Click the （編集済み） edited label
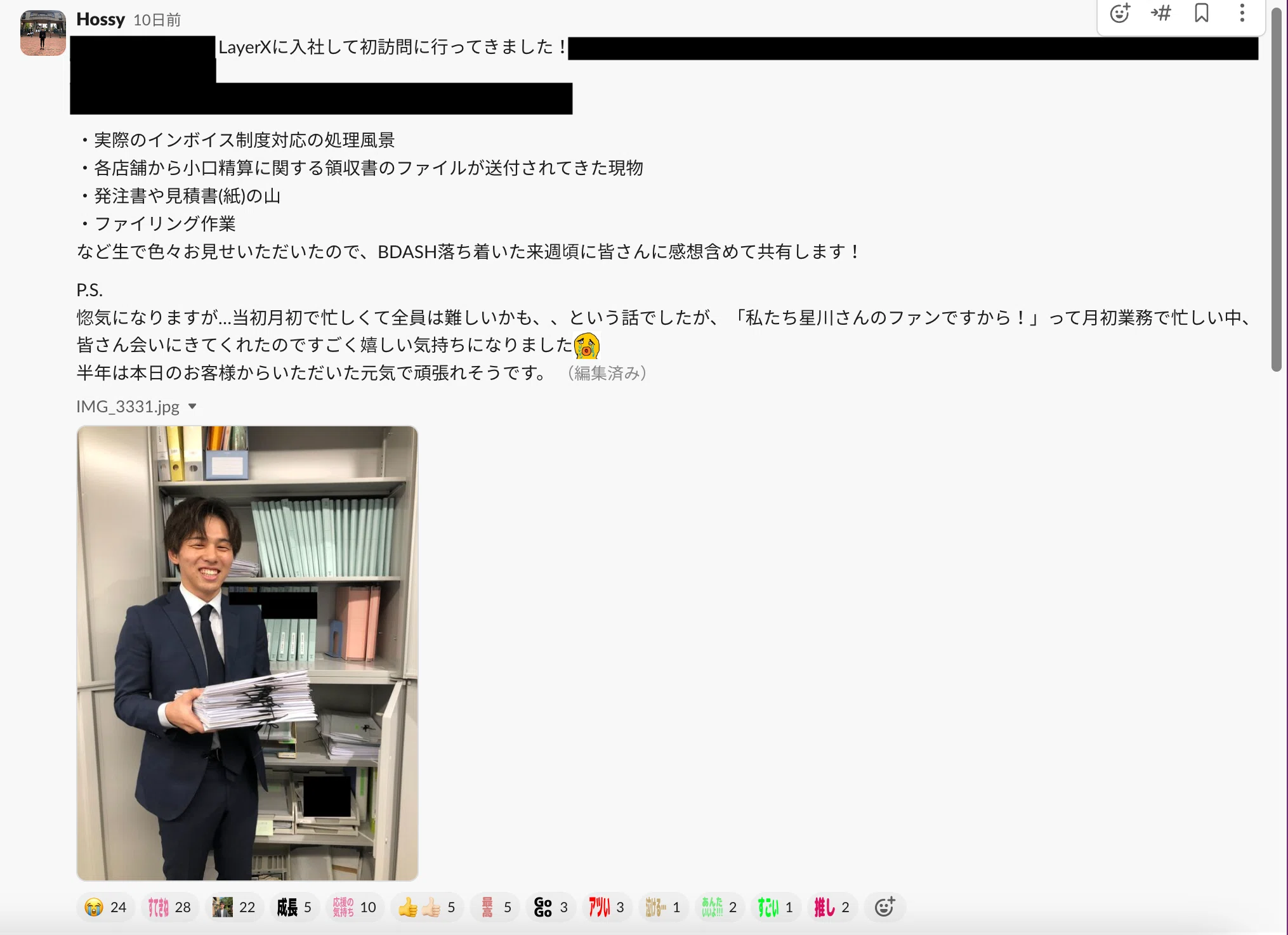Image resolution: width=1288 pixels, height=935 pixels. [x=607, y=373]
